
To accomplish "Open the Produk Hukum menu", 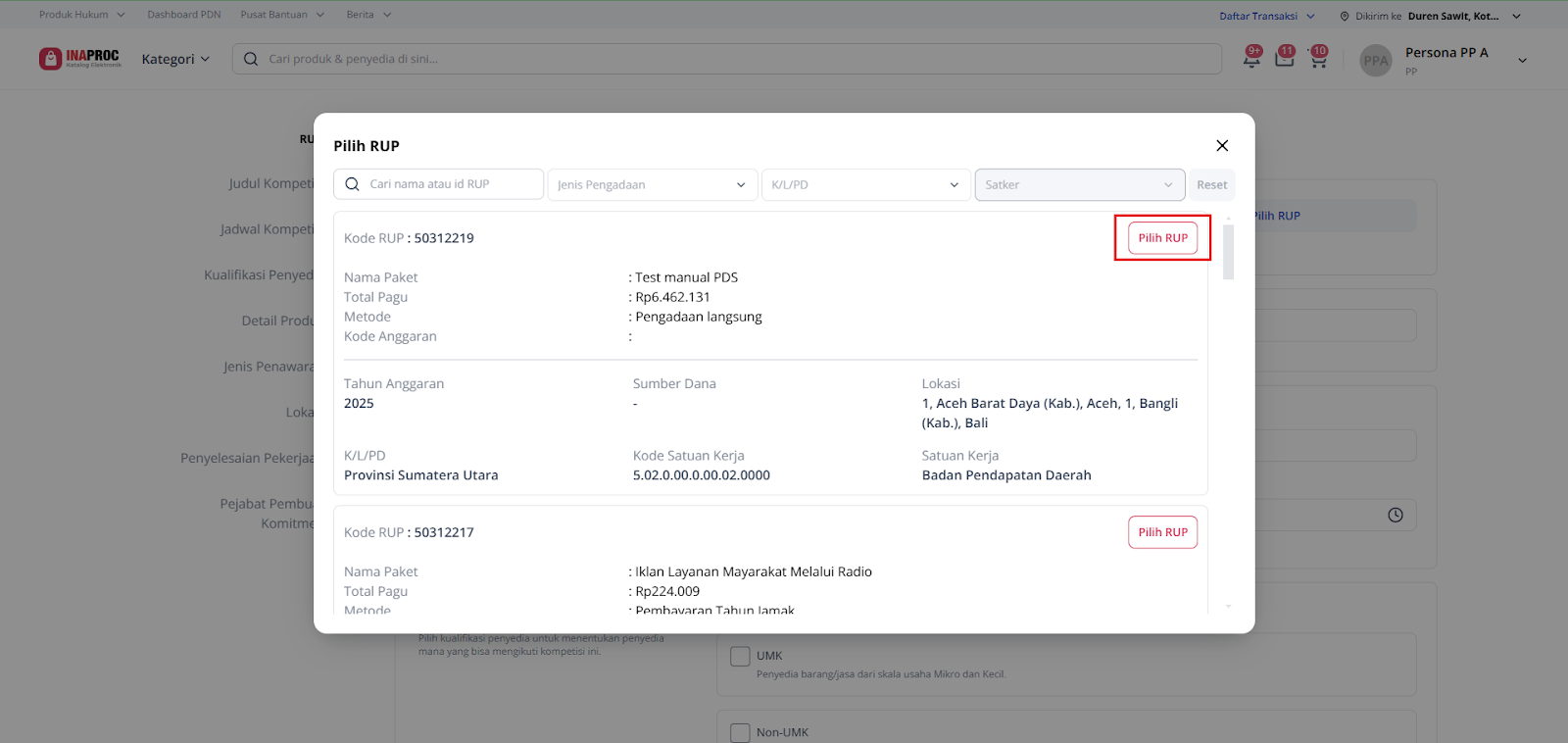I will pos(82,15).
